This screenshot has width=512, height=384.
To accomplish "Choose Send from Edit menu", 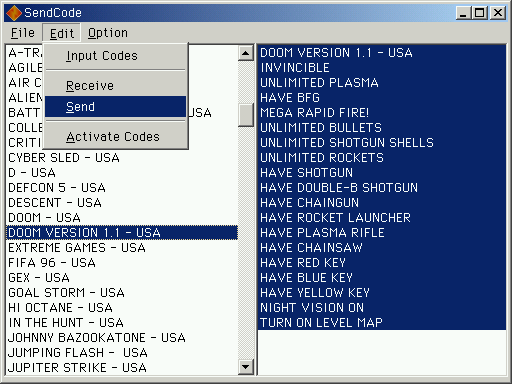I will [x=115, y=107].
